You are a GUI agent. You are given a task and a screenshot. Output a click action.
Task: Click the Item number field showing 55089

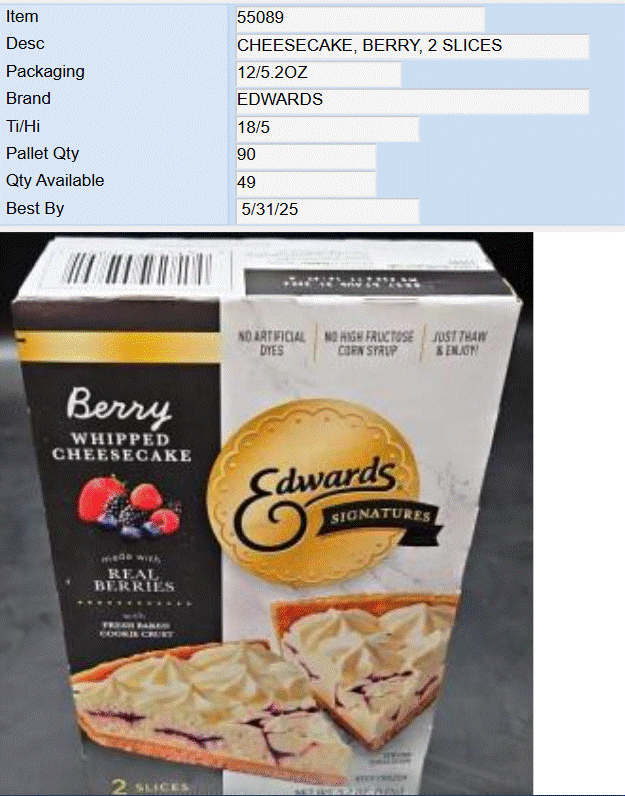[x=360, y=18]
